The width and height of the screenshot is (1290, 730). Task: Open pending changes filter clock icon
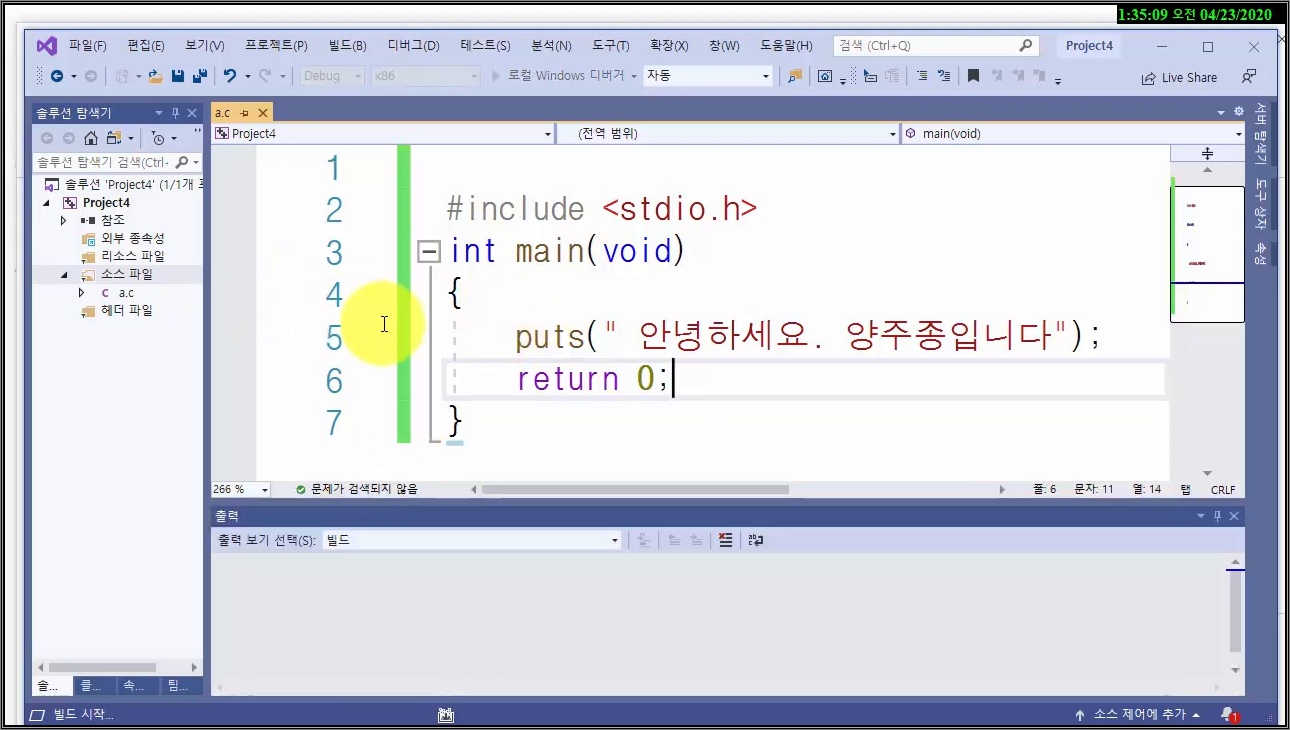[x=158, y=138]
